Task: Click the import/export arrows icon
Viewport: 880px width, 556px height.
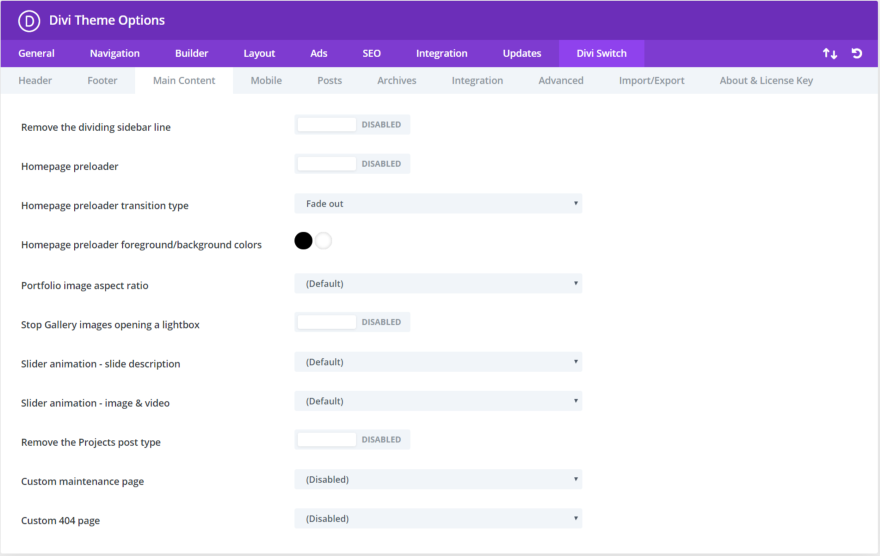Action: tap(829, 53)
